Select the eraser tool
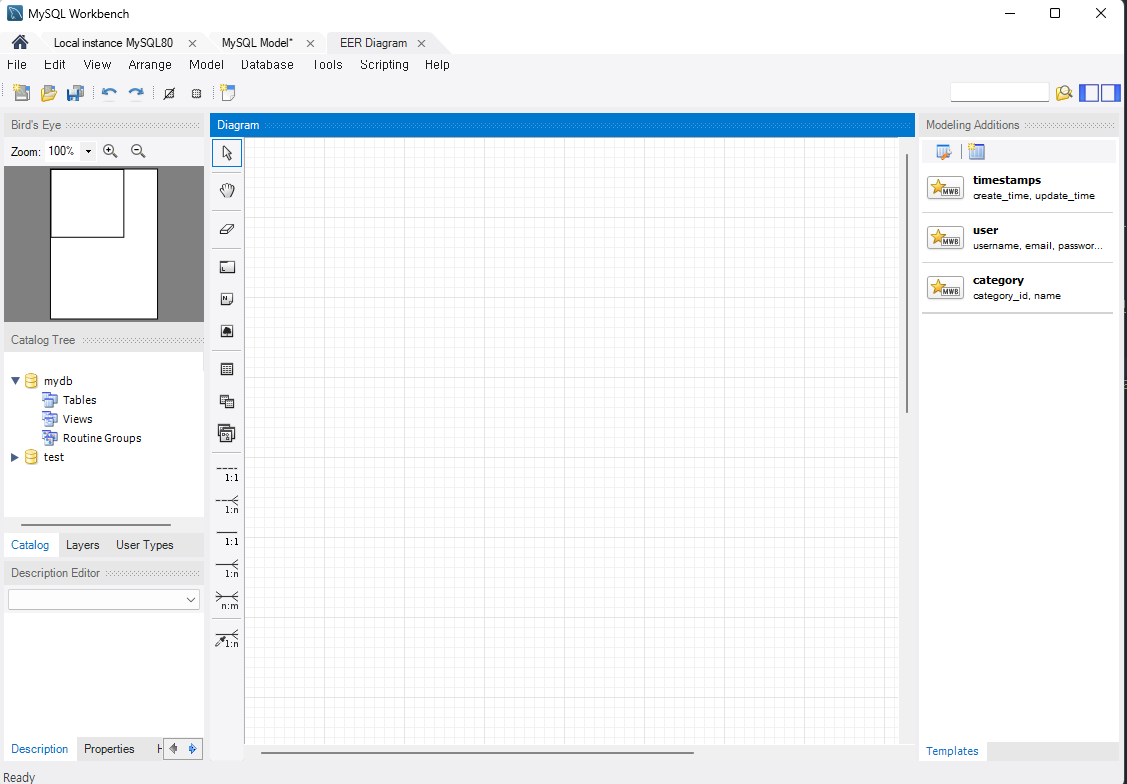 coord(227,229)
